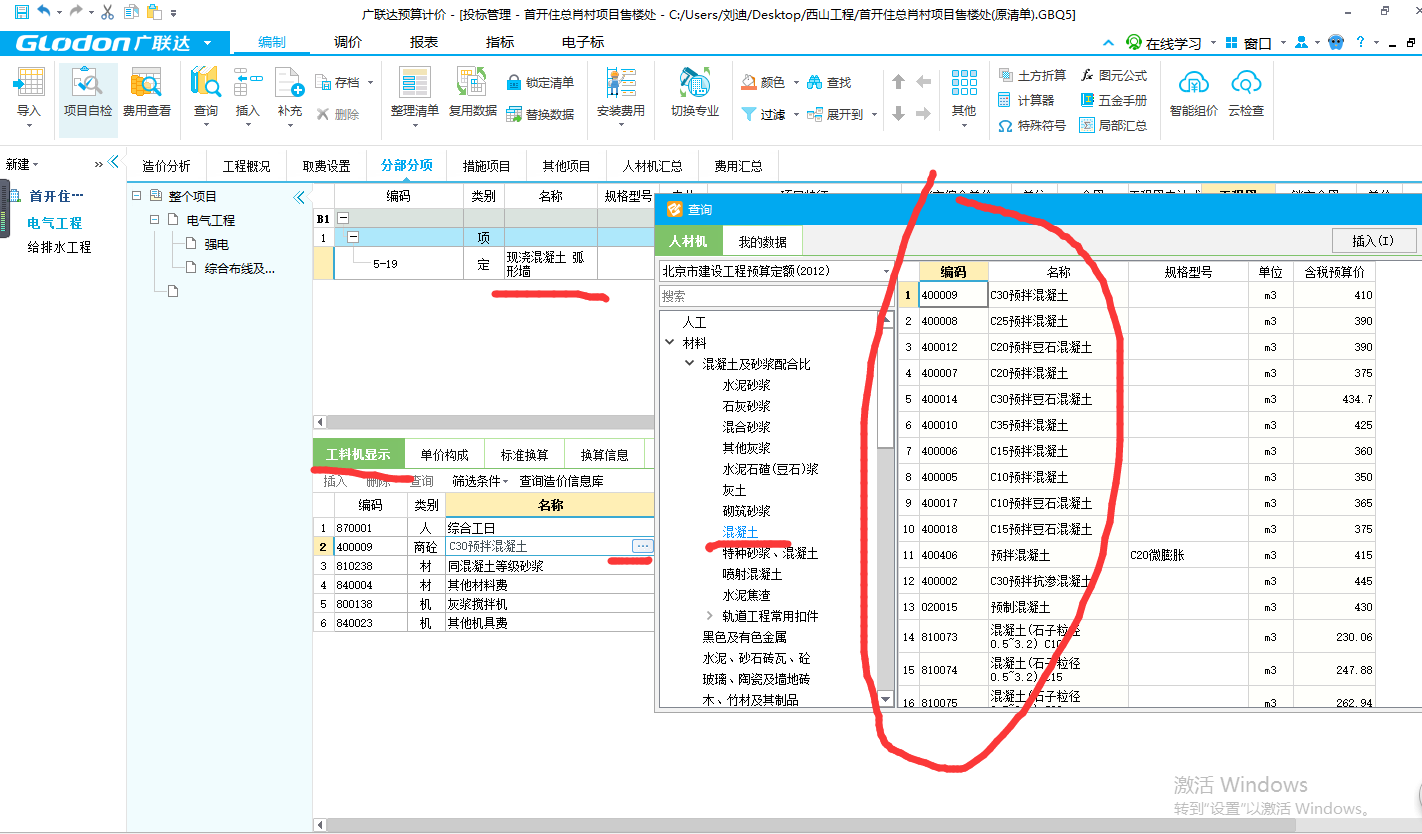Image resolution: width=1422 pixels, height=834 pixels.
Task: Open the 筛选条件 filter dropdown
Action: point(480,481)
